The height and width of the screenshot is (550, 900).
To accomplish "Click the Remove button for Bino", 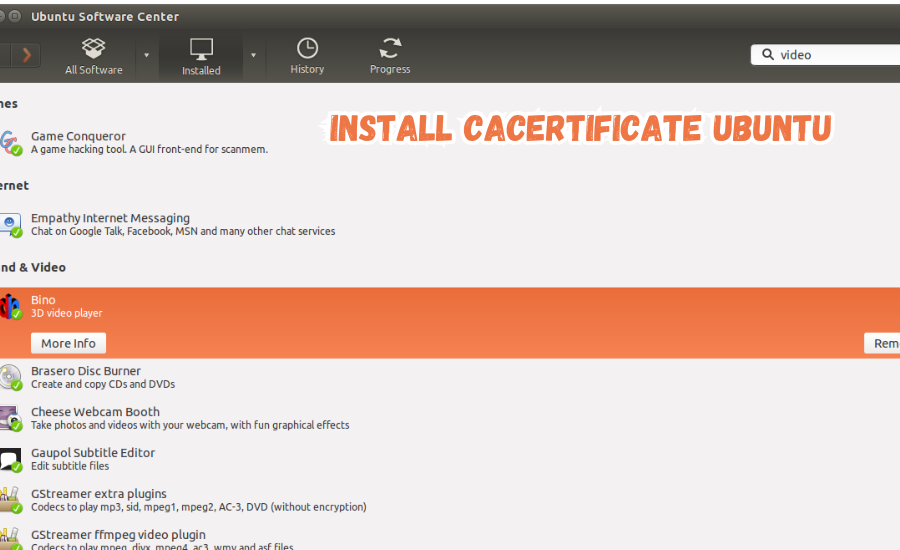I will coord(882,343).
